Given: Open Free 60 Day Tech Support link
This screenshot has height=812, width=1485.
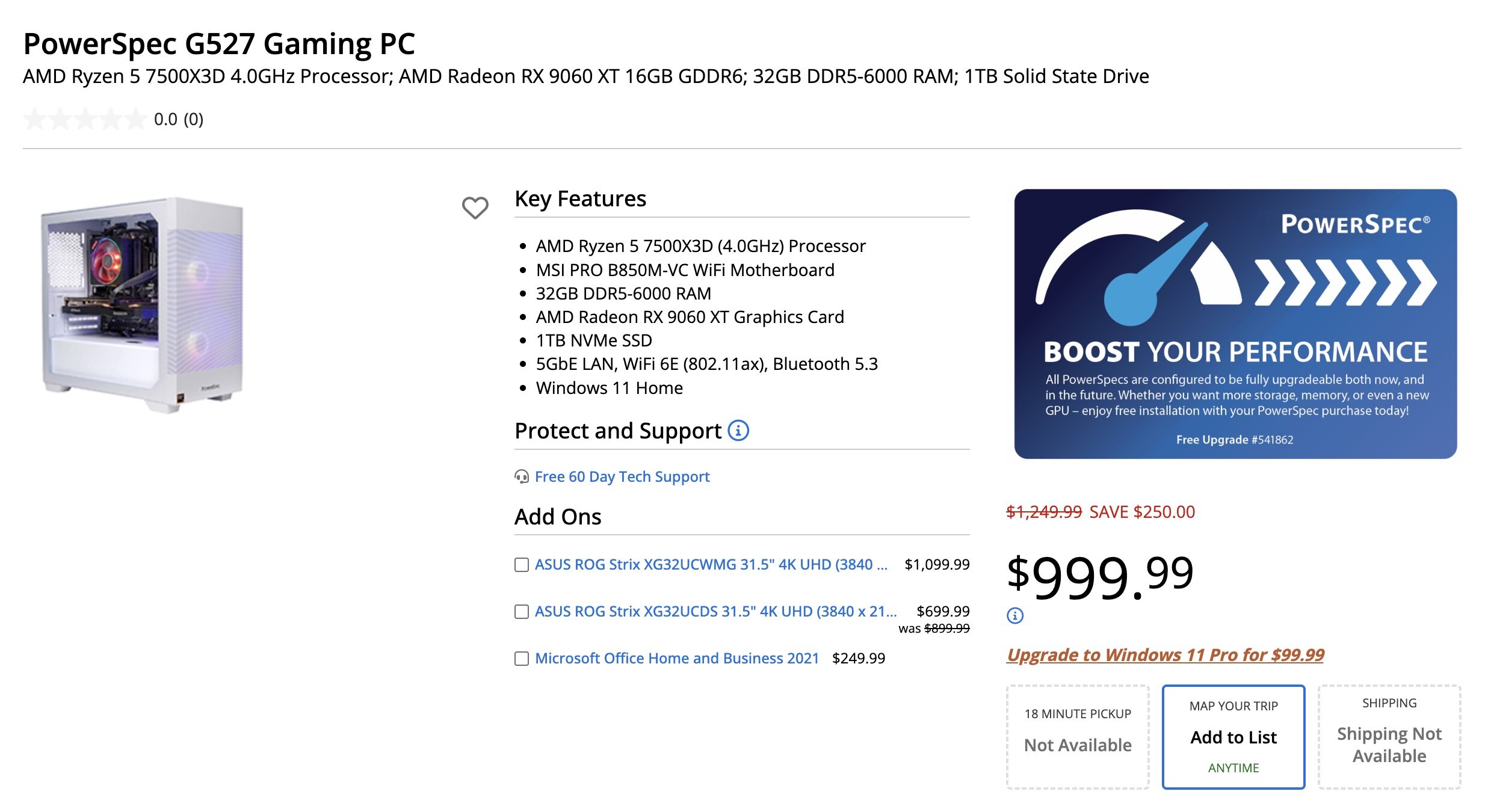Looking at the screenshot, I should (622, 477).
